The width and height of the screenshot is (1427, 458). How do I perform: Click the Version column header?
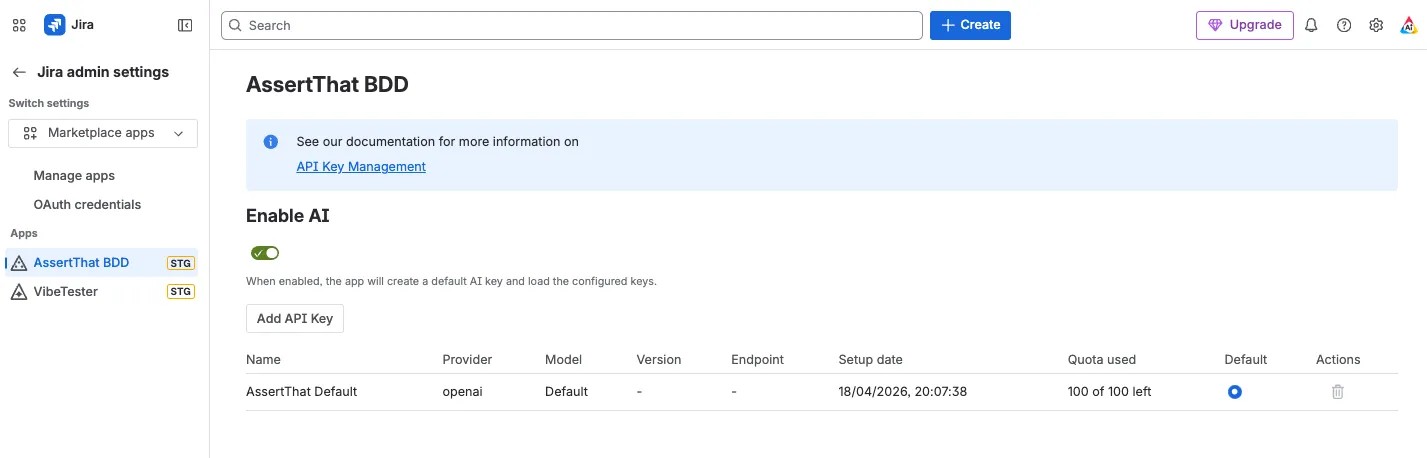(659, 360)
